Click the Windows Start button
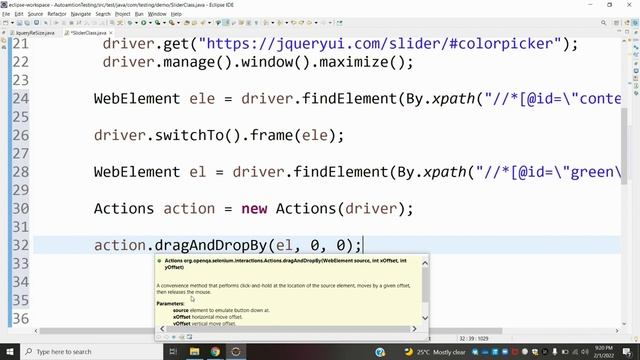Viewport: 640px width, 360px height. 10,351
